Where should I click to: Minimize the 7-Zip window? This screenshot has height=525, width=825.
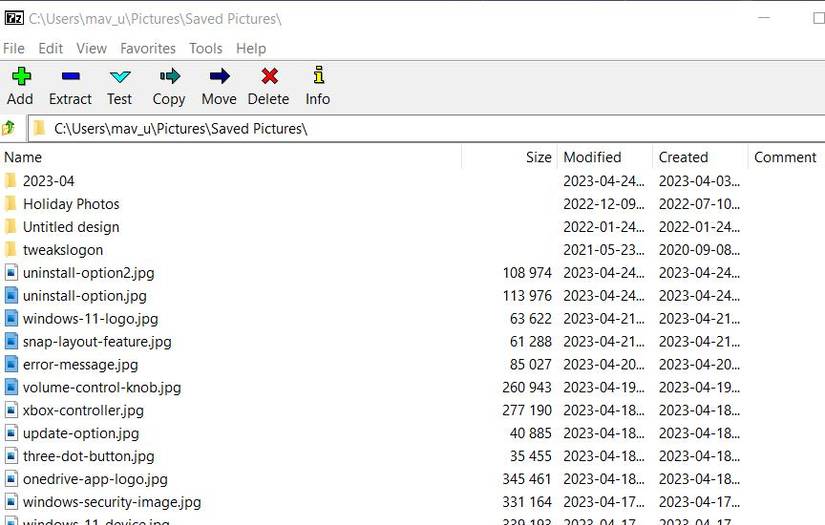[x=764, y=18]
